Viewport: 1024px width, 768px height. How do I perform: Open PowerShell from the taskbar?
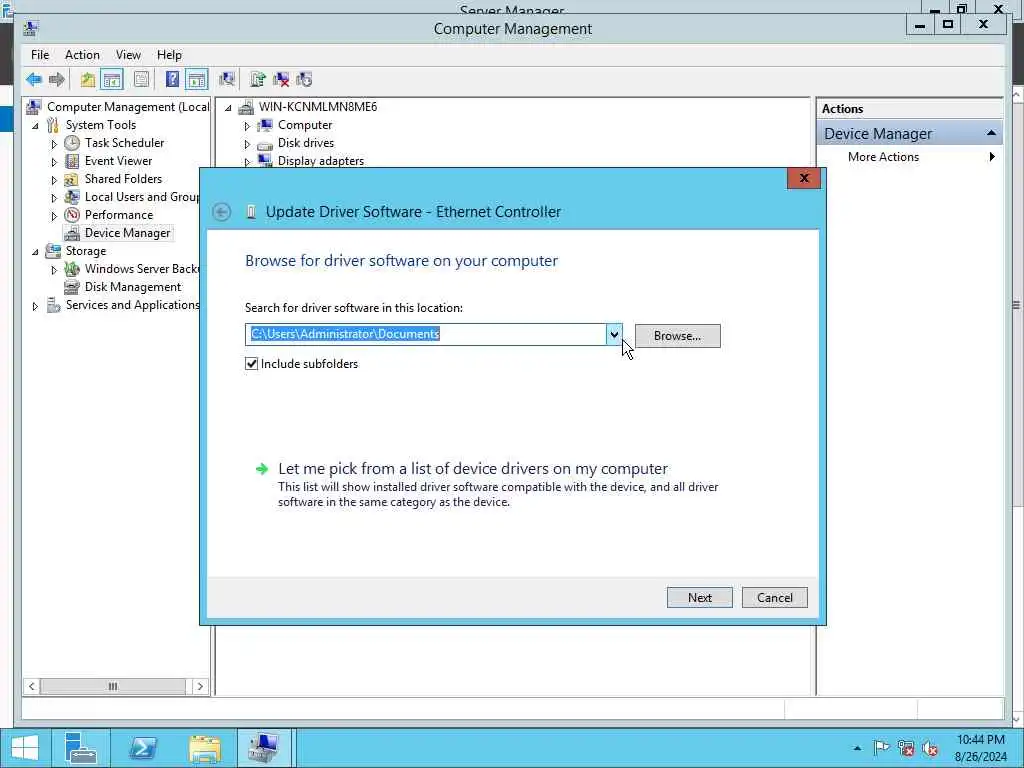click(x=143, y=748)
